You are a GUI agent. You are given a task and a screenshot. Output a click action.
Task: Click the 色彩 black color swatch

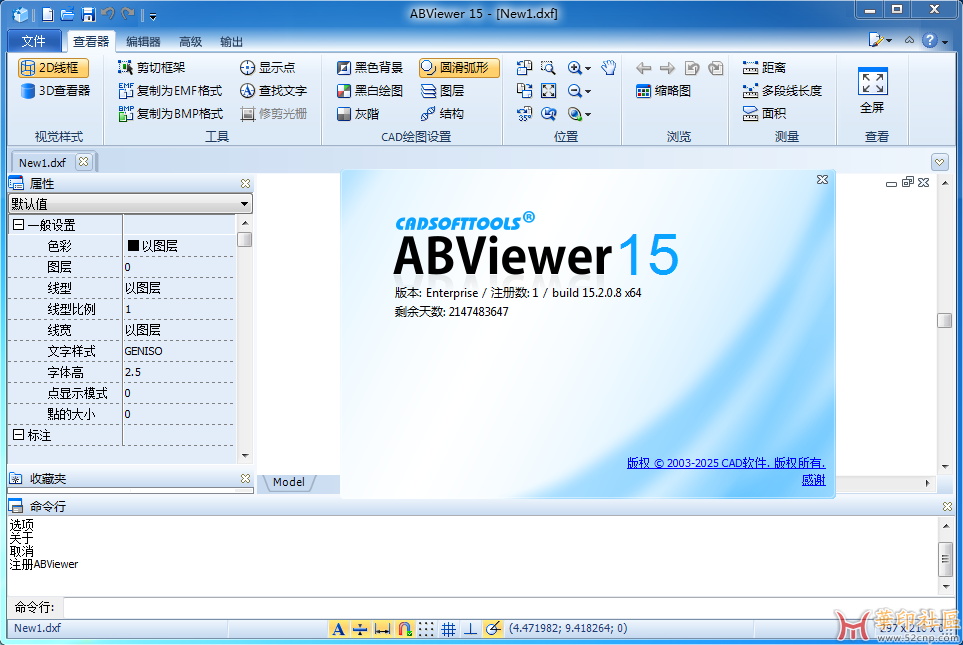pyautogui.click(x=133, y=246)
